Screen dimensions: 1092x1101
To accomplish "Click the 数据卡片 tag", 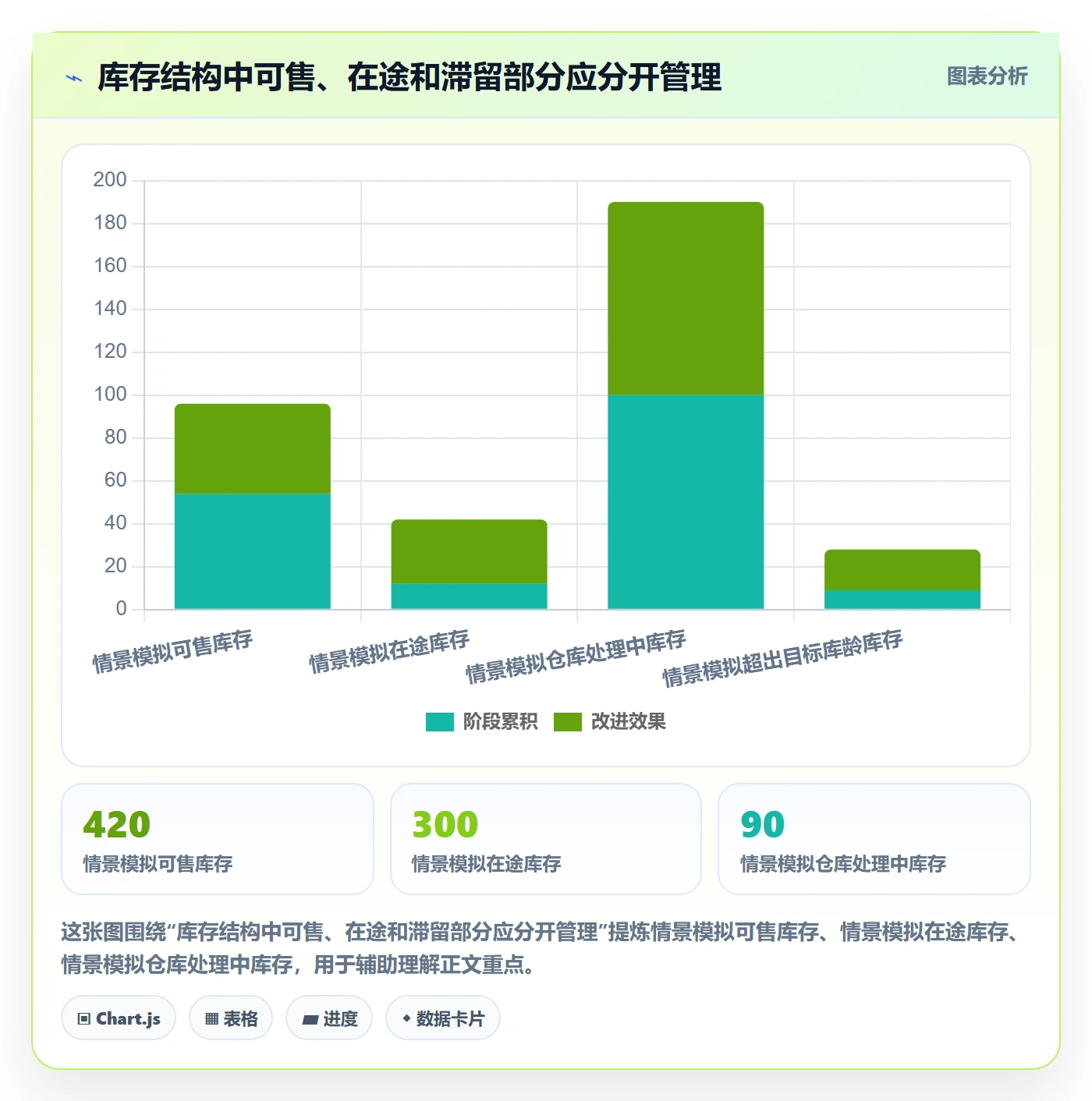I will click(443, 1018).
